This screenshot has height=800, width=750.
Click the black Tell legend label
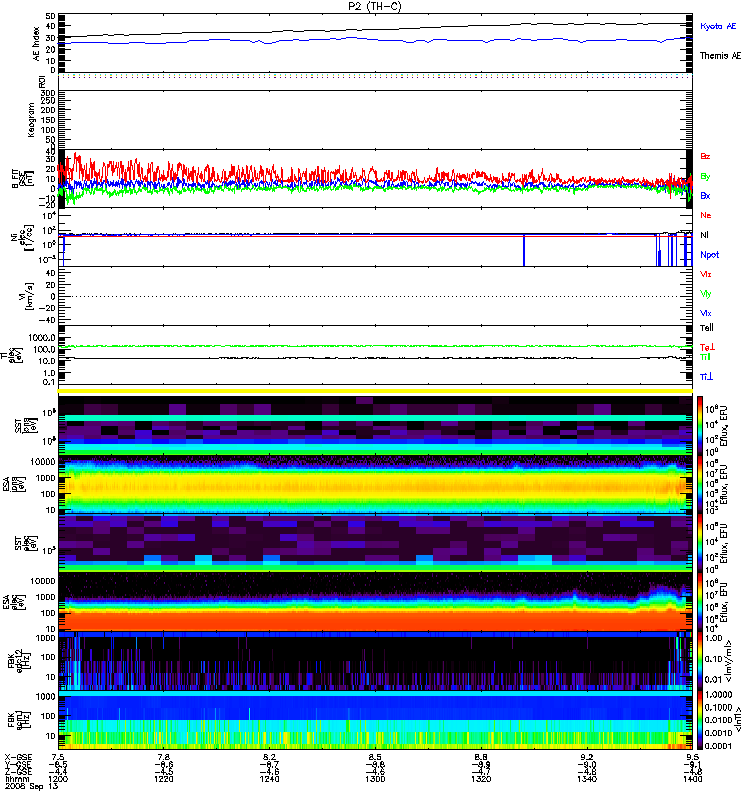707,328
